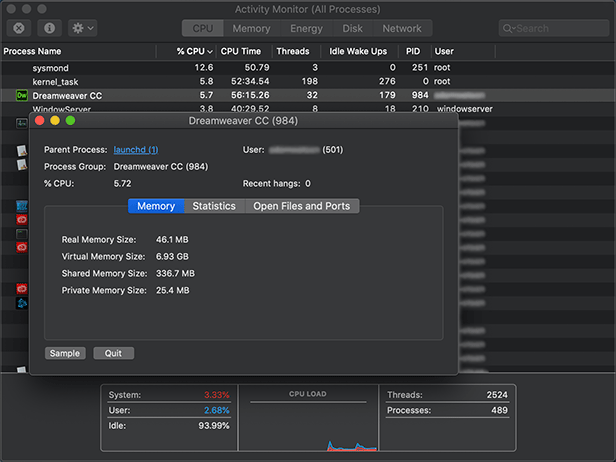Click the System percentage 3.33%
Viewport: 616px width, 462px height.
[216, 395]
